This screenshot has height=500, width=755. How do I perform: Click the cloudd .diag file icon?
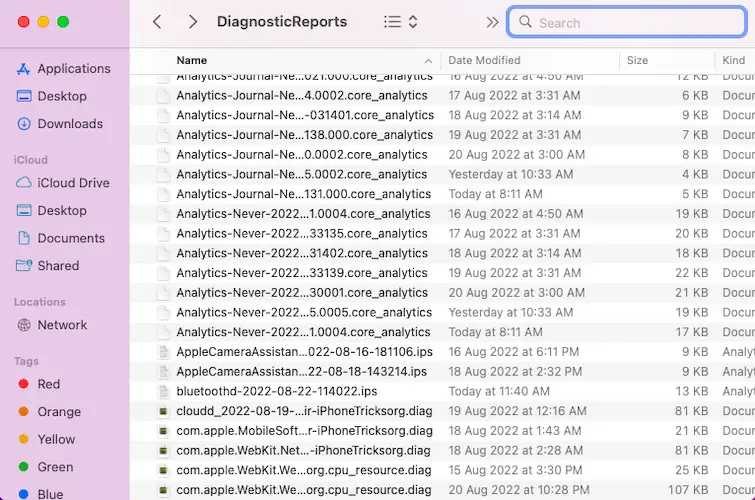click(164, 411)
